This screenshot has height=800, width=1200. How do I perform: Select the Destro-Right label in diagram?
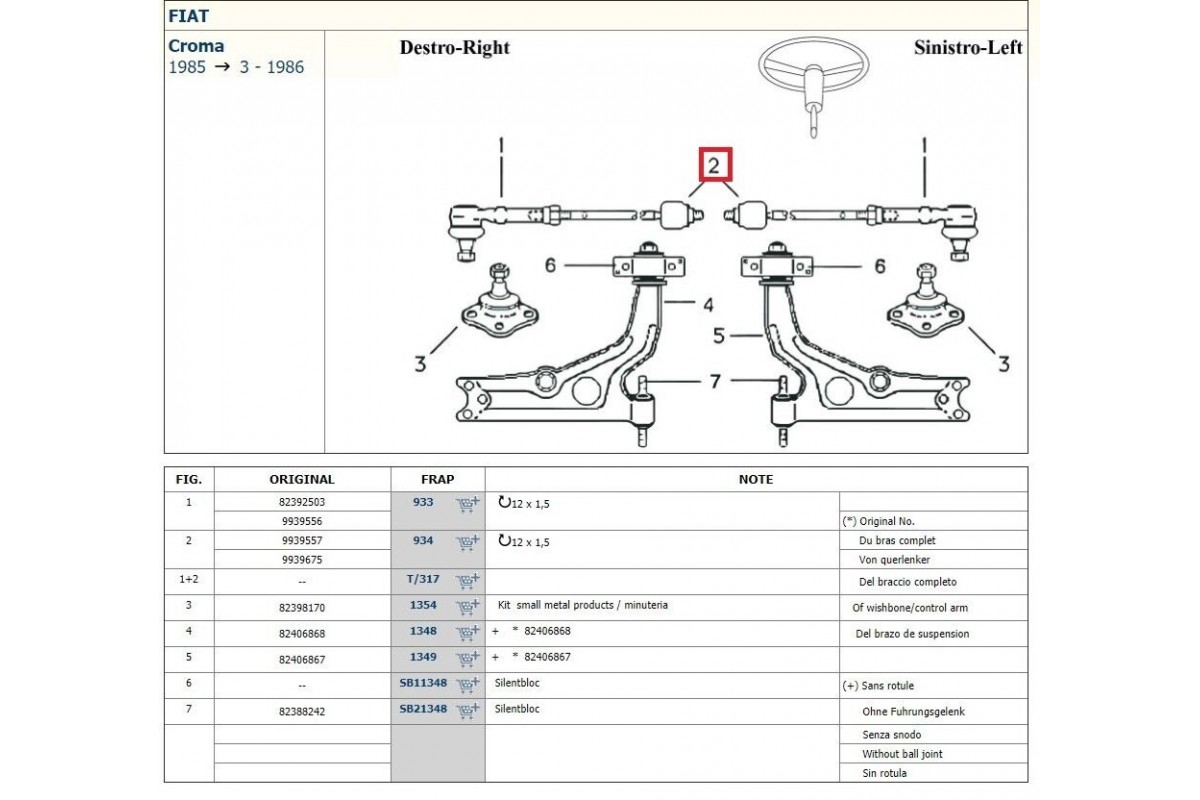(455, 47)
